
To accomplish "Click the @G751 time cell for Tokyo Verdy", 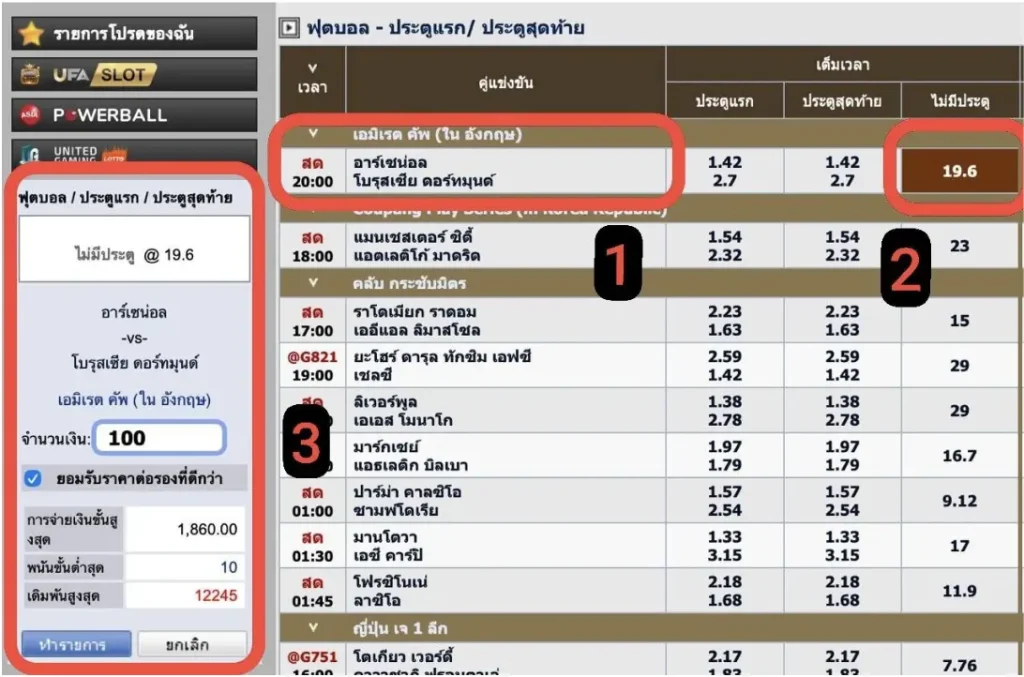I will (312, 661).
